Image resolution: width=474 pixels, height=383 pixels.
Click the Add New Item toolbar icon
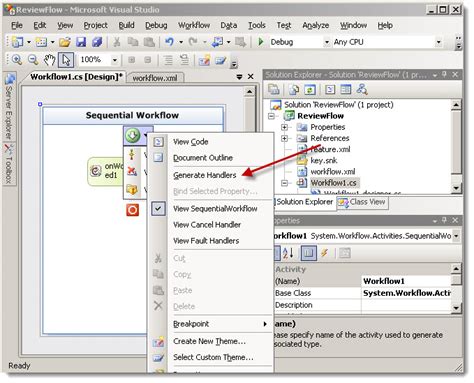coord(41,42)
